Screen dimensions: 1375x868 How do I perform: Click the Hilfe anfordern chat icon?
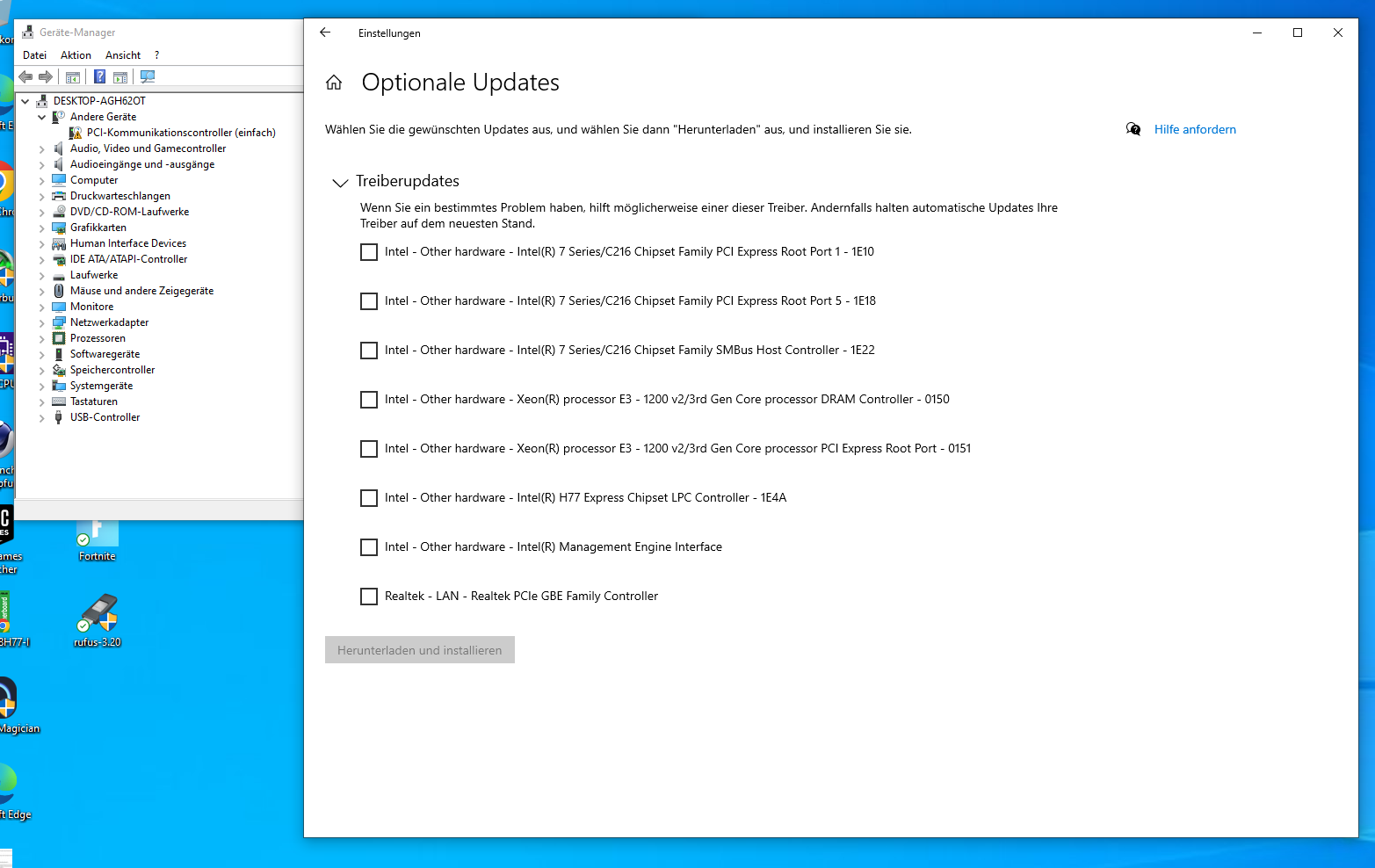(x=1133, y=129)
